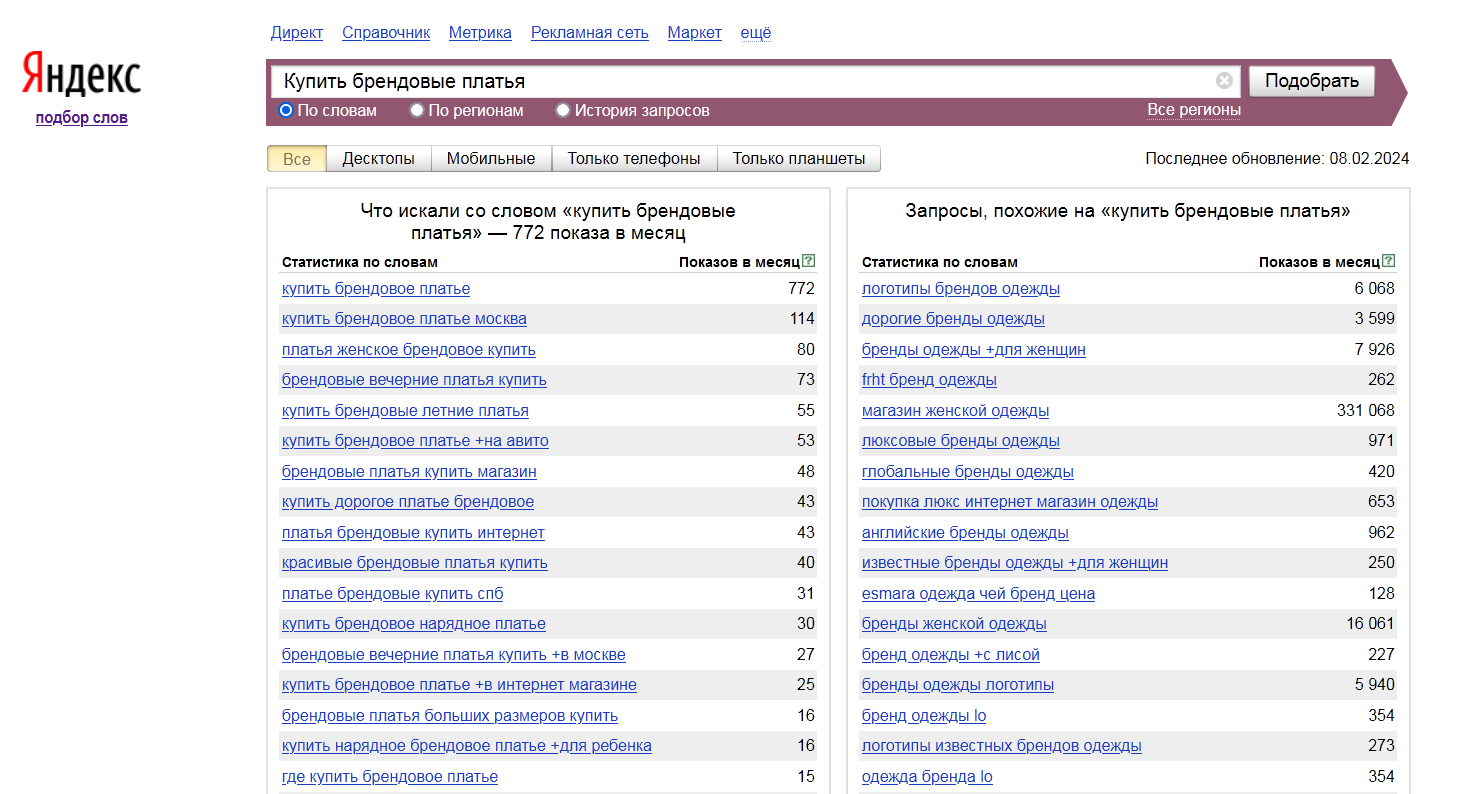The image size is (1460, 794).
Task: Open 'известные бренды одежды +для женщин'
Action: point(1015,563)
